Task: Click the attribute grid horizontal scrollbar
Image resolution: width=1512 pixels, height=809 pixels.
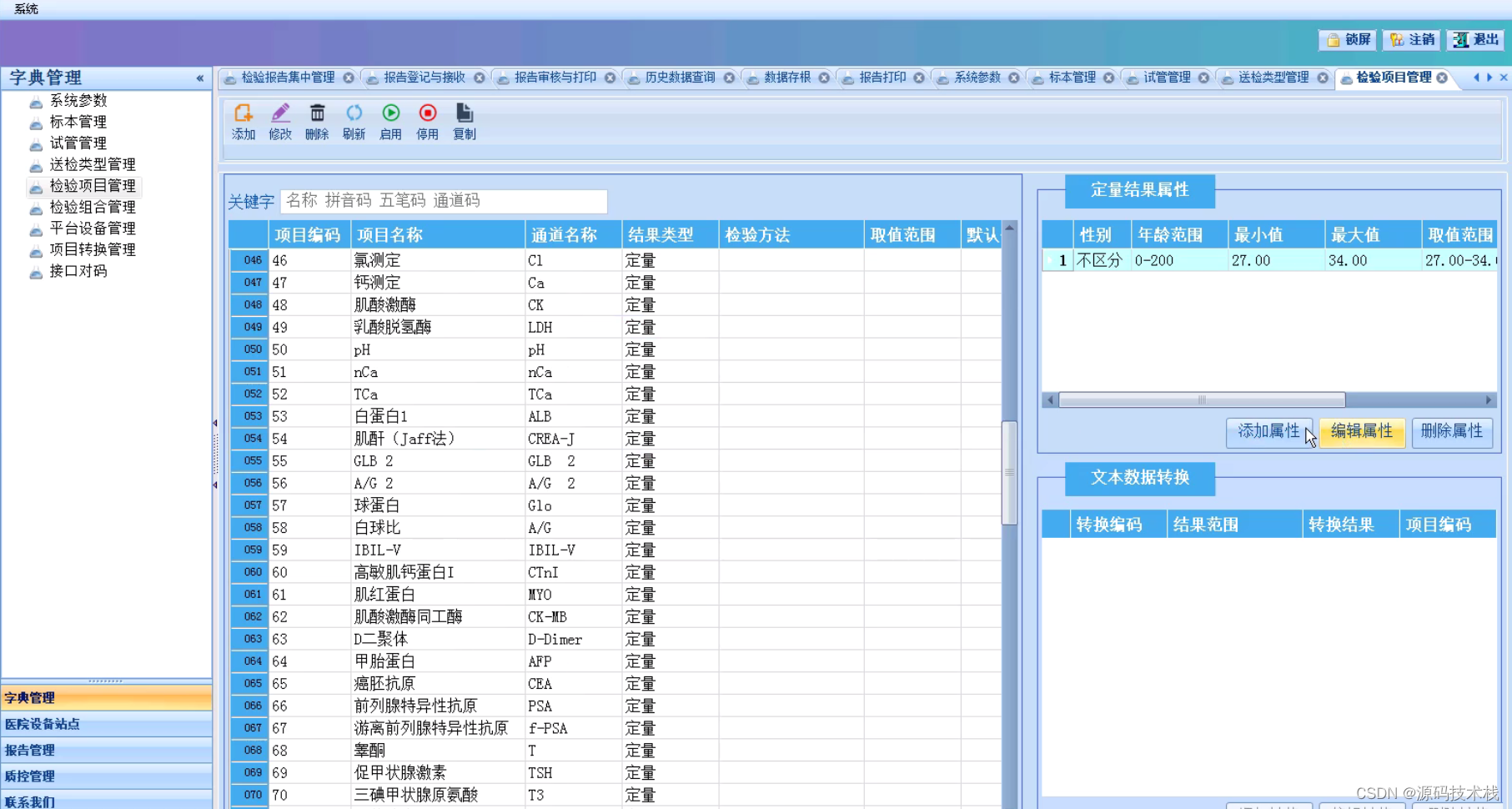Action: click(x=1202, y=400)
